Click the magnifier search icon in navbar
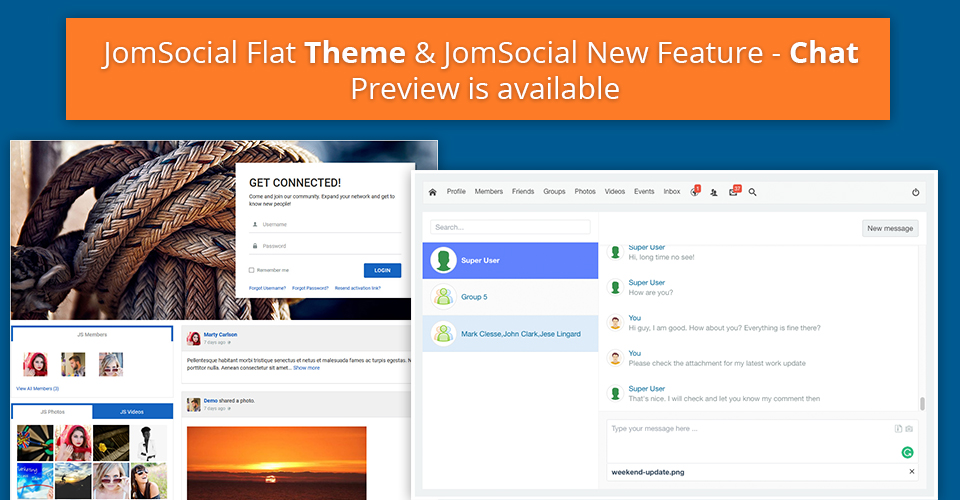This screenshot has width=960, height=500. (752, 192)
